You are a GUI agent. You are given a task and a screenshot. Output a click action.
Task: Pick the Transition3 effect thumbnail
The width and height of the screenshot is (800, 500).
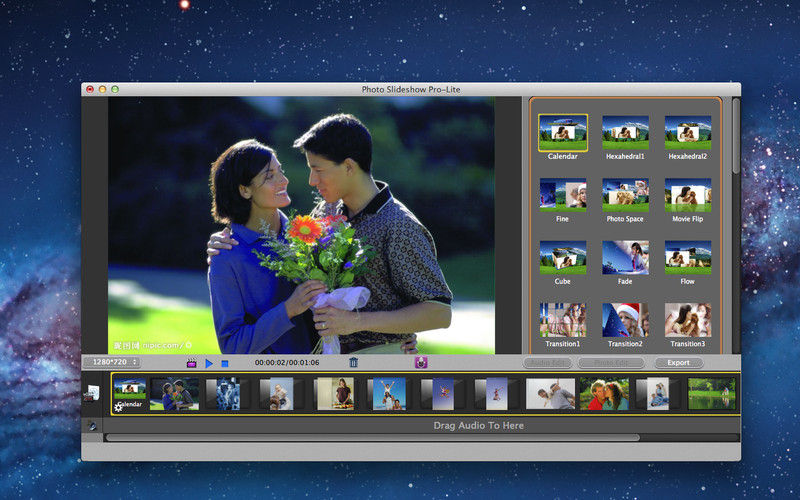pos(688,320)
